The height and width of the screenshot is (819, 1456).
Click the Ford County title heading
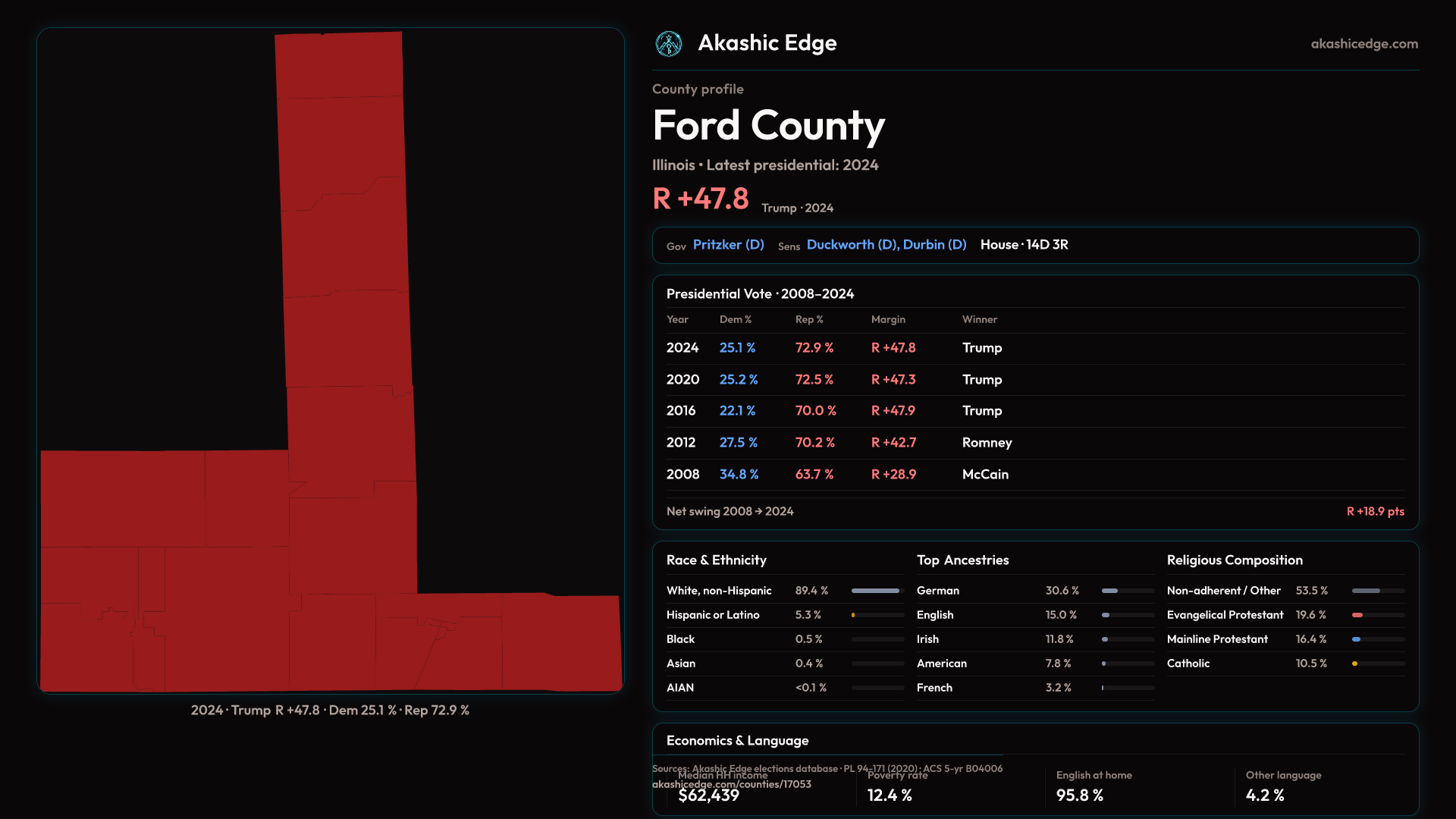coord(768,126)
